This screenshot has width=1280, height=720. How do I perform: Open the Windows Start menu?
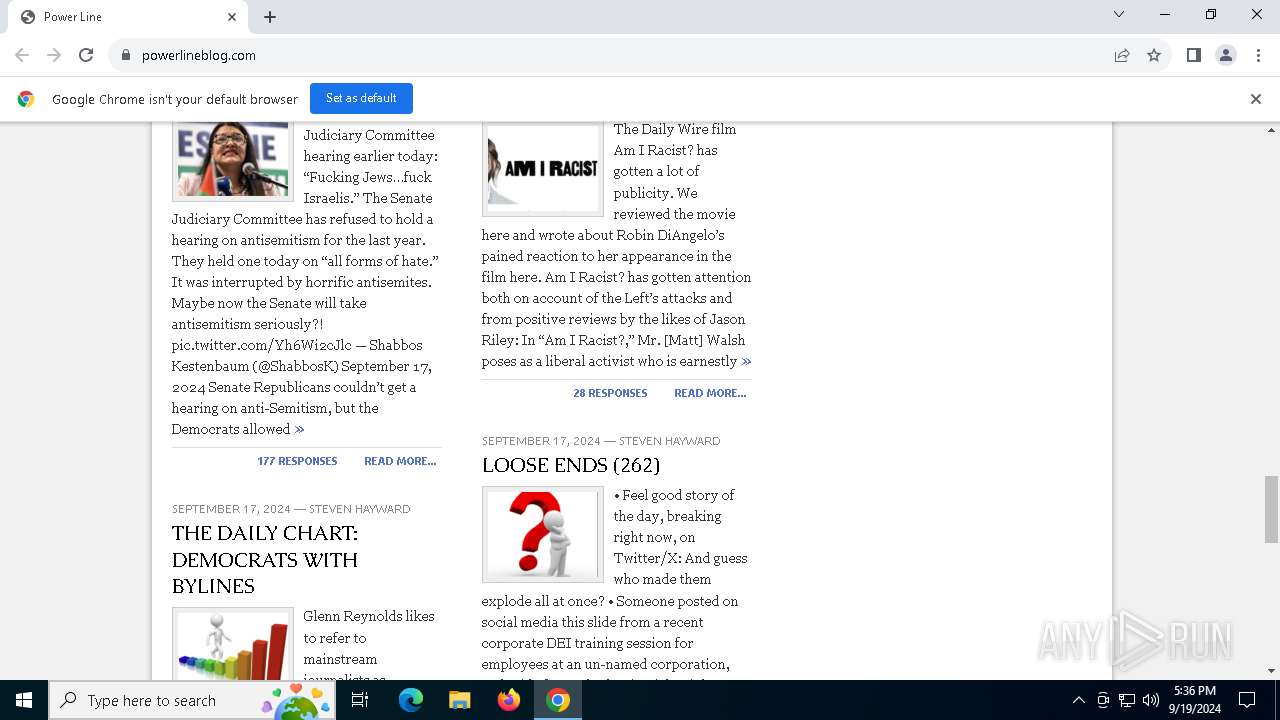point(24,700)
